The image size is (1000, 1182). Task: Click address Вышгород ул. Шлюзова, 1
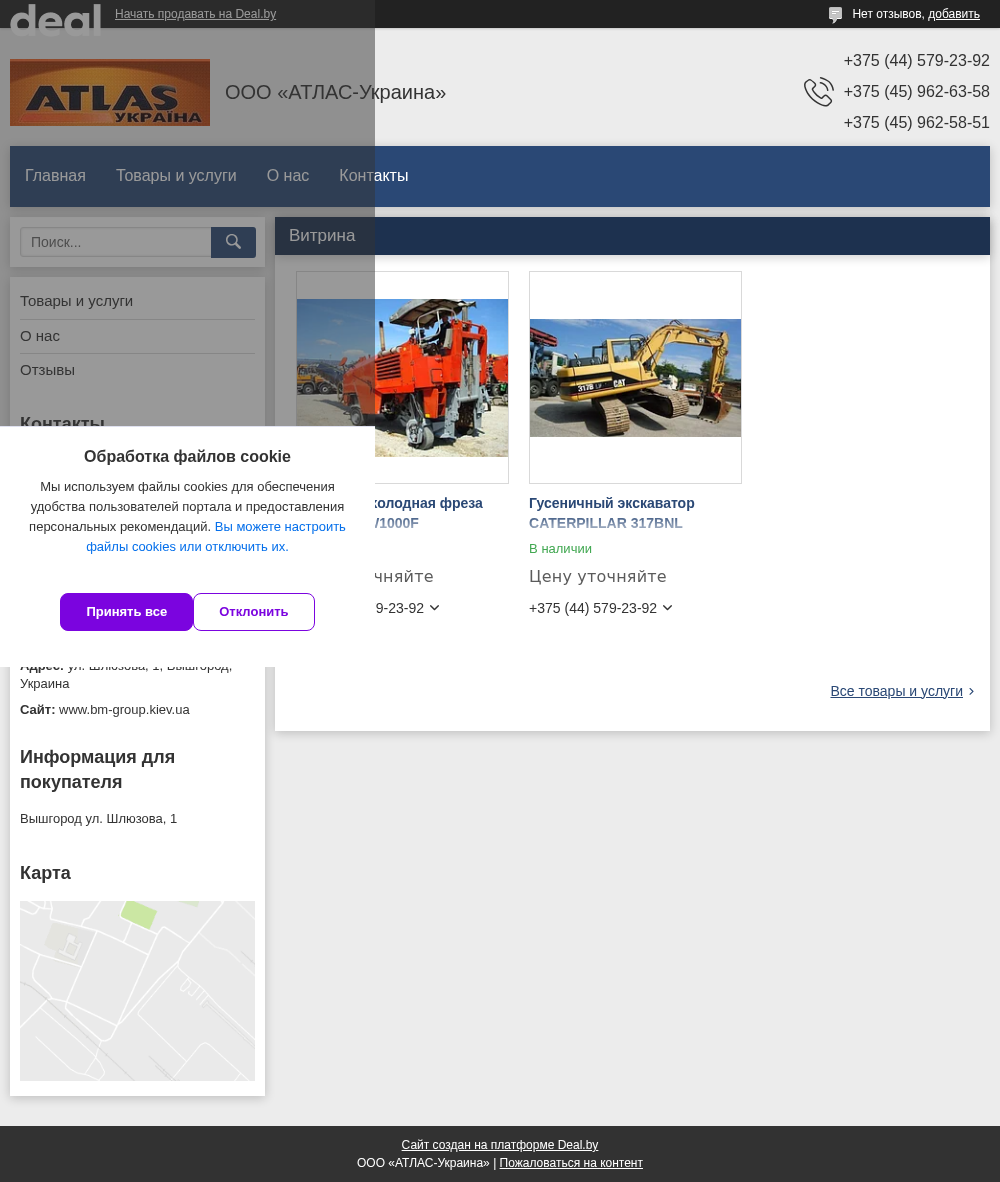pos(99,819)
